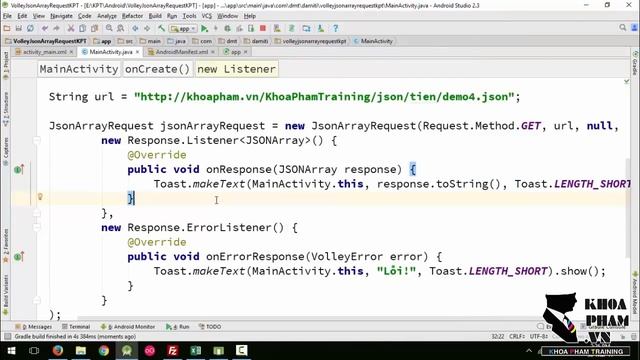Viewport: 640px width, 360px height.
Task: Click the Help question mark icon
Action: 336,29
